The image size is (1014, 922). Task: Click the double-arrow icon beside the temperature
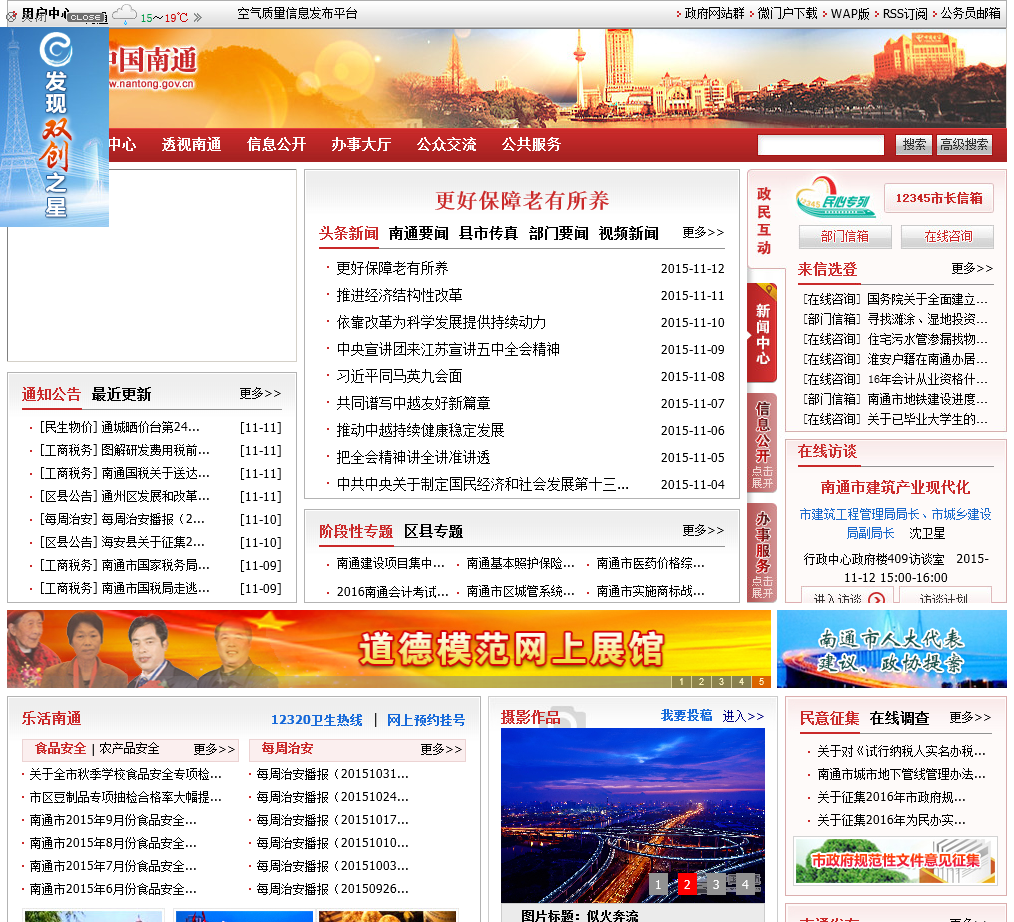pos(197,17)
